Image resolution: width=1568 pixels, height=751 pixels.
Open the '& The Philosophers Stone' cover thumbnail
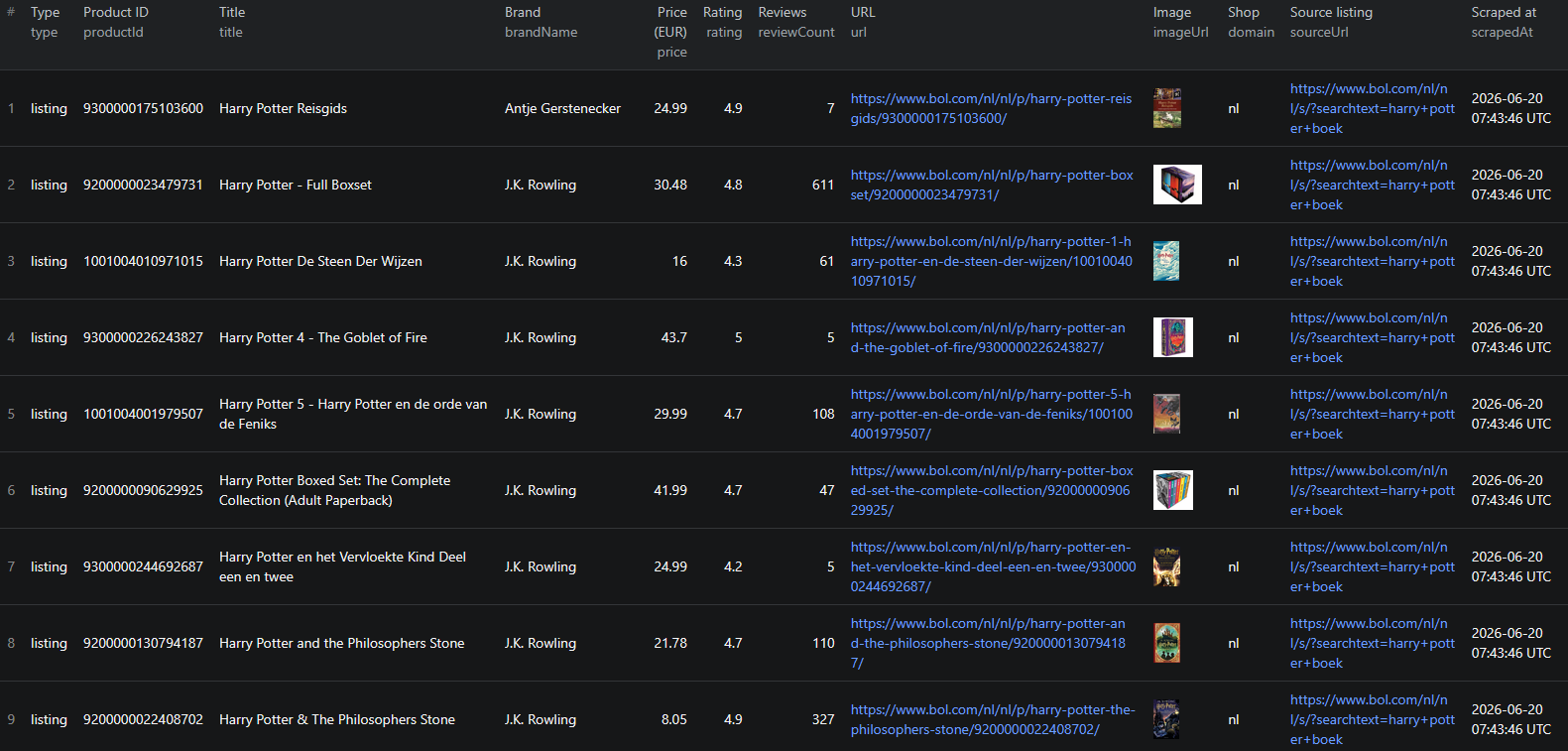coord(1166,719)
